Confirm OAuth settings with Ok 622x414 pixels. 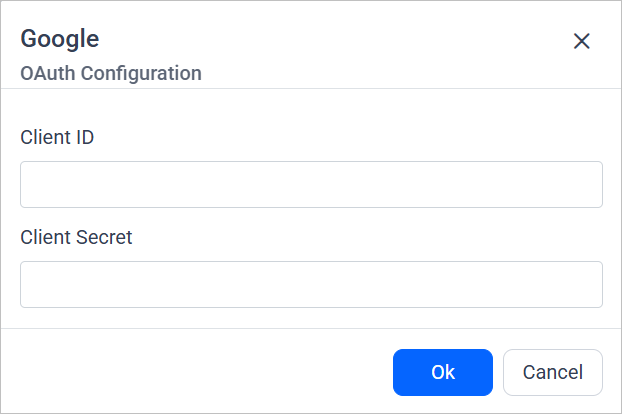[x=442, y=372]
